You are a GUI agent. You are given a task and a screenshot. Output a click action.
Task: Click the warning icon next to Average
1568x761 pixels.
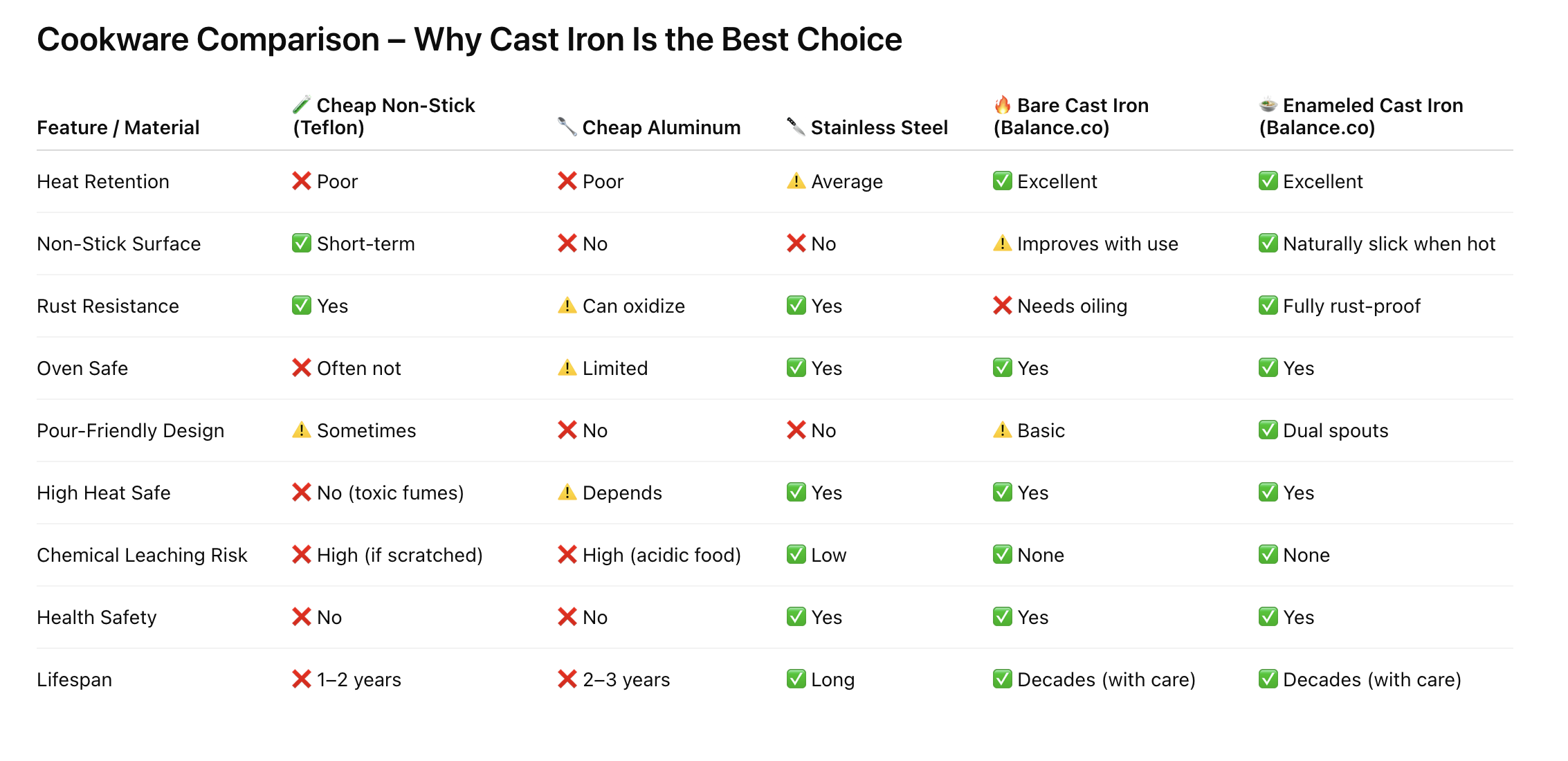point(796,181)
